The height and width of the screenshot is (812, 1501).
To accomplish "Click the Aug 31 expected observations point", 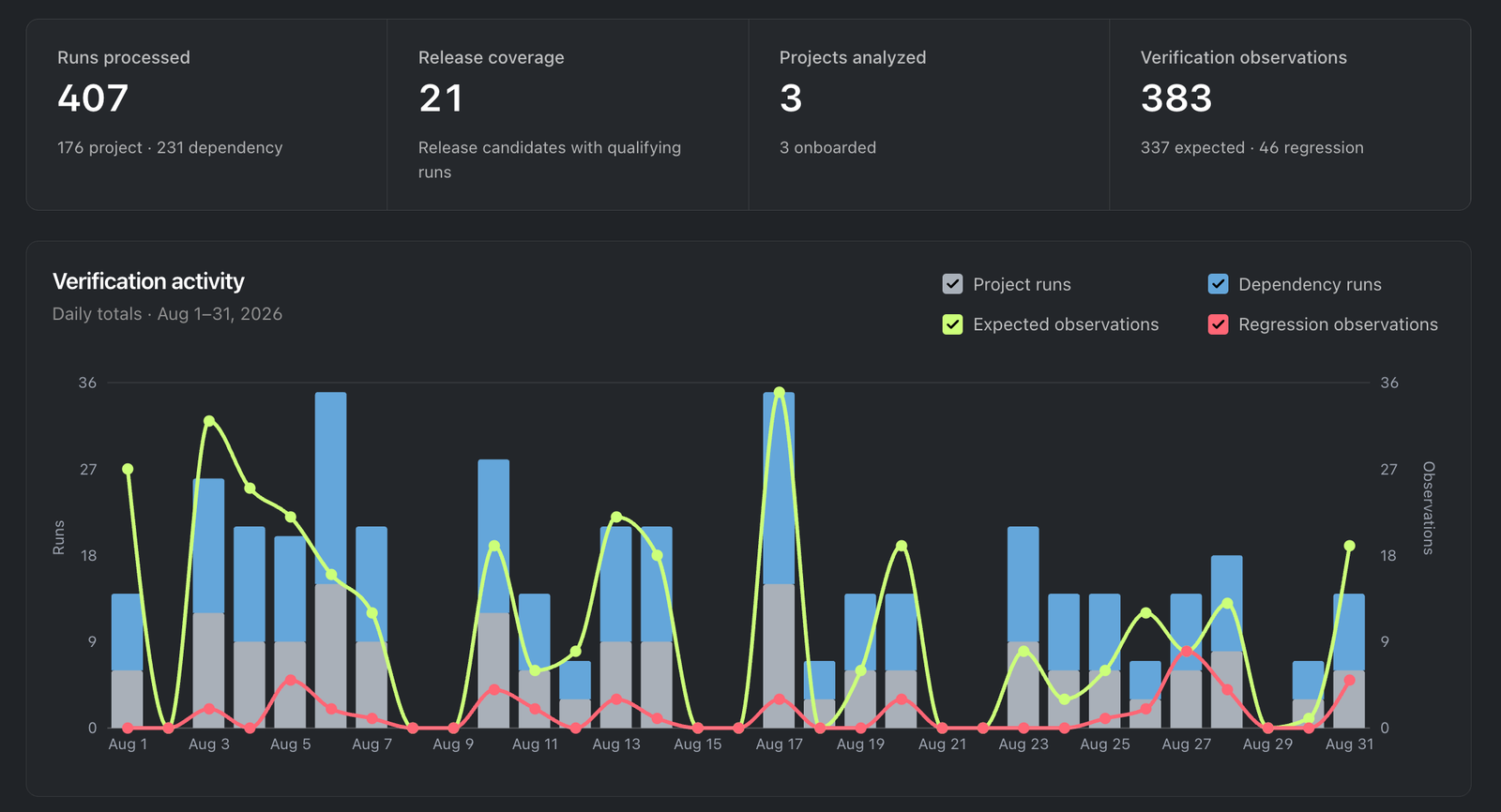I will click(1349, 546).
